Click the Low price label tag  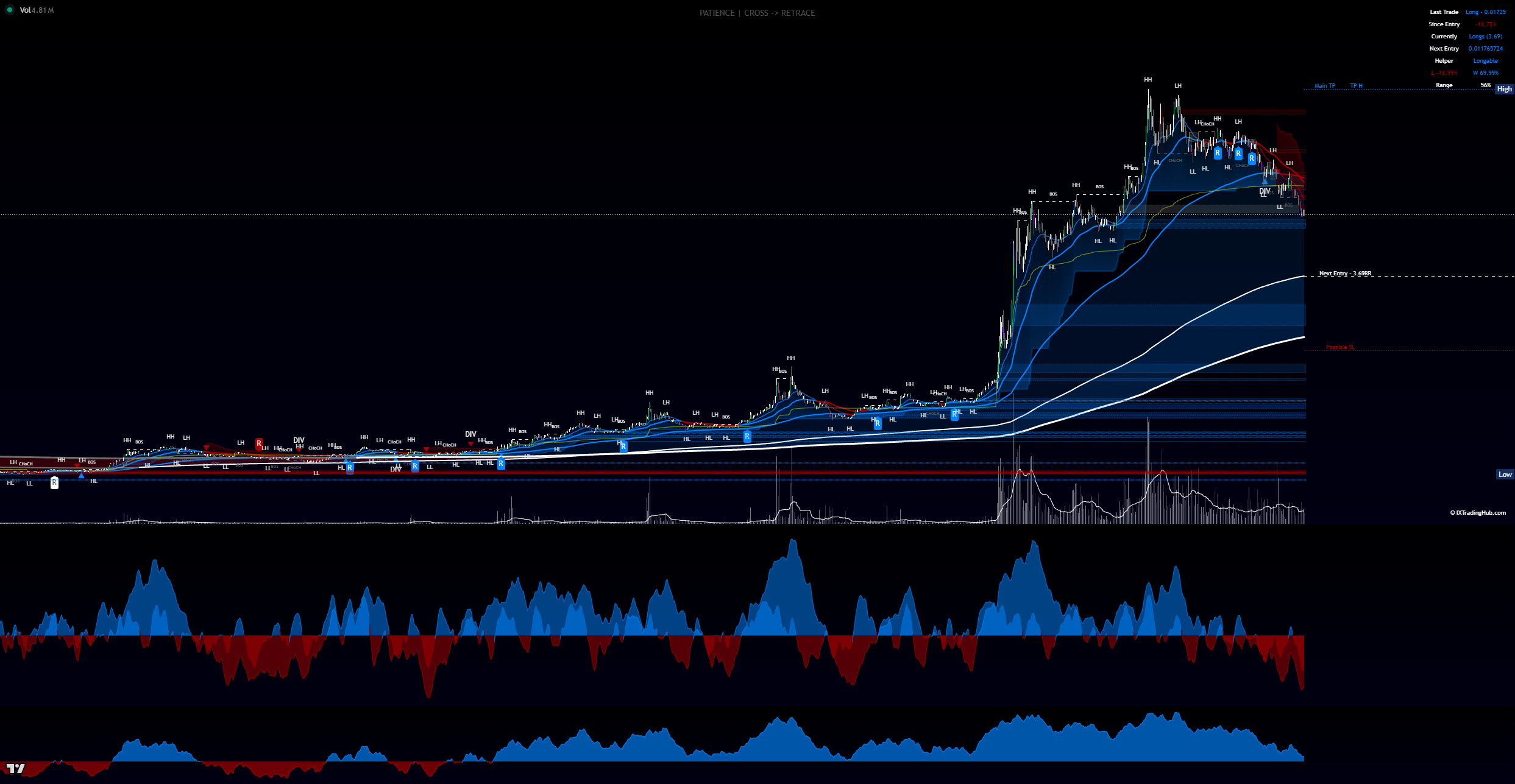[x=1505, y=475]
